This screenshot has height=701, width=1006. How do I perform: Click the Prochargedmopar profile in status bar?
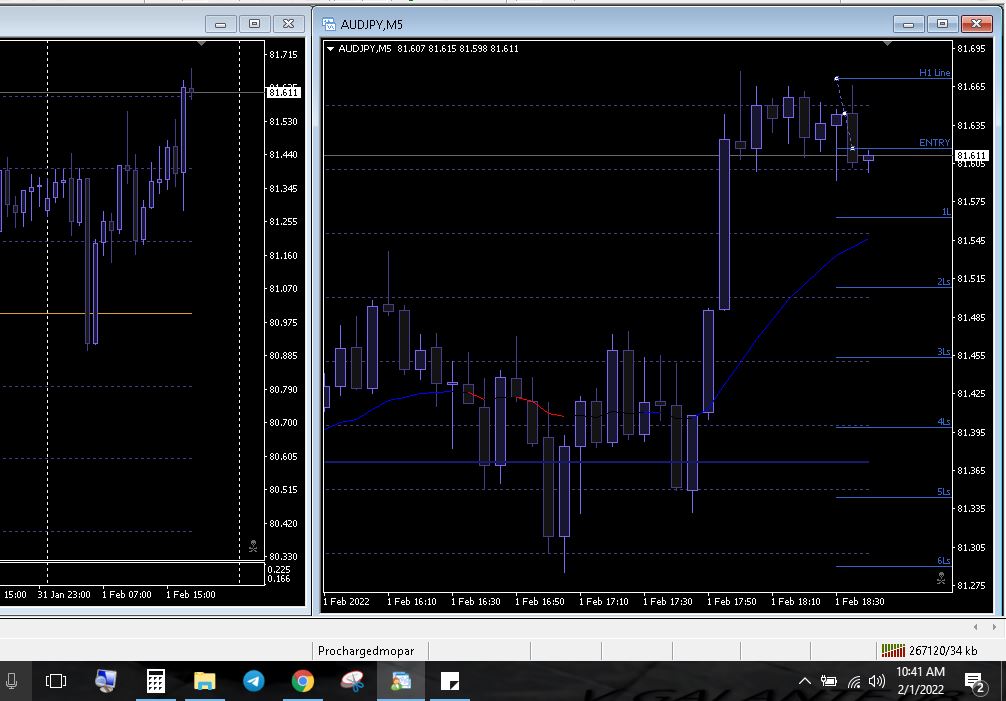(x=366, y=651)
